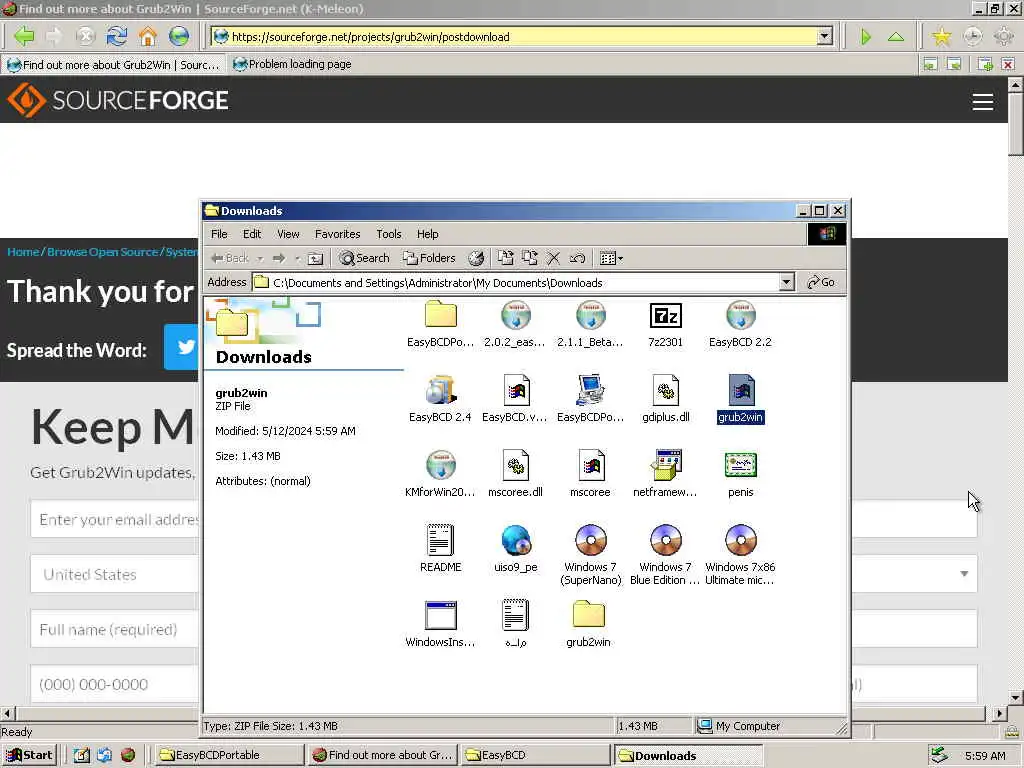Switch to the Problem loading page tab
Viewport: 1024px width, 768px height.
click(x=292, y=64)
